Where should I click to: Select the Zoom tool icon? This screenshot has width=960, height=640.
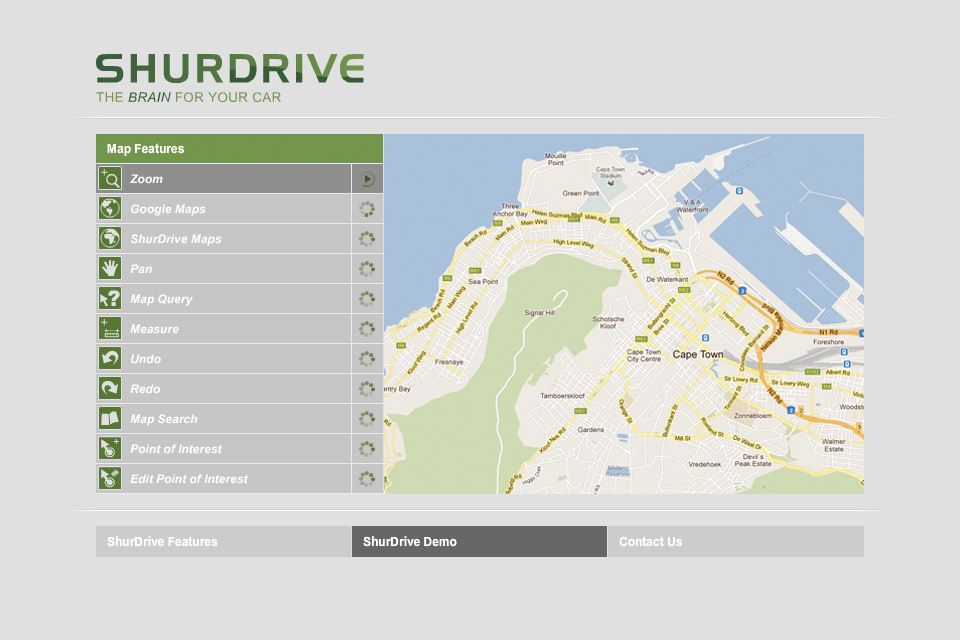(110, 179)
